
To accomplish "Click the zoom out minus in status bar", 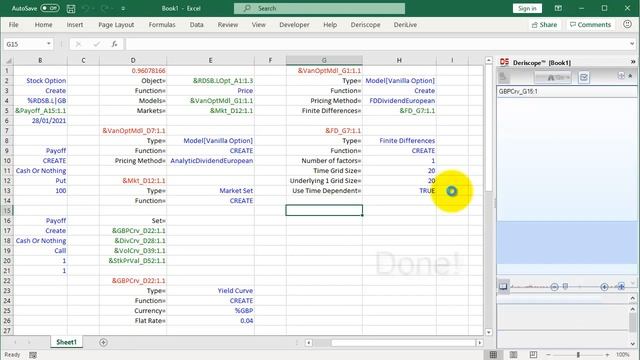I will pos(548,355).
